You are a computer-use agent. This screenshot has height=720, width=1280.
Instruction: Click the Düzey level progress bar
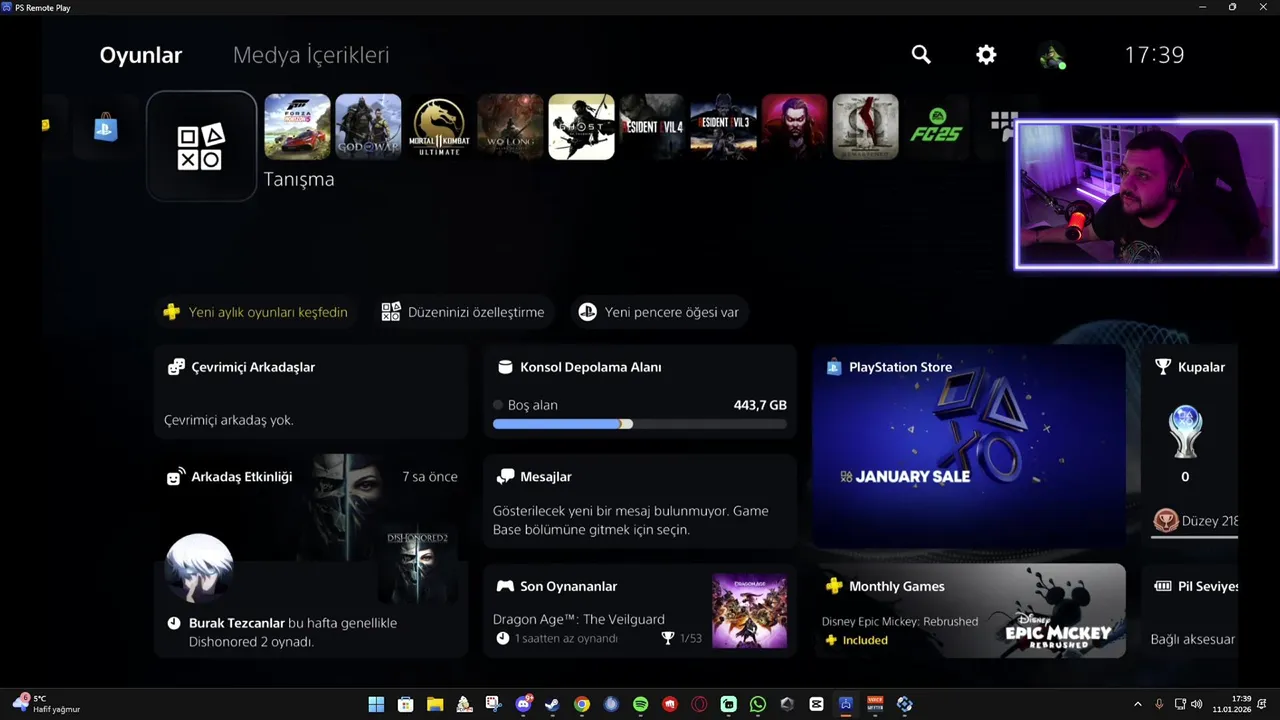click(1195, 536)
